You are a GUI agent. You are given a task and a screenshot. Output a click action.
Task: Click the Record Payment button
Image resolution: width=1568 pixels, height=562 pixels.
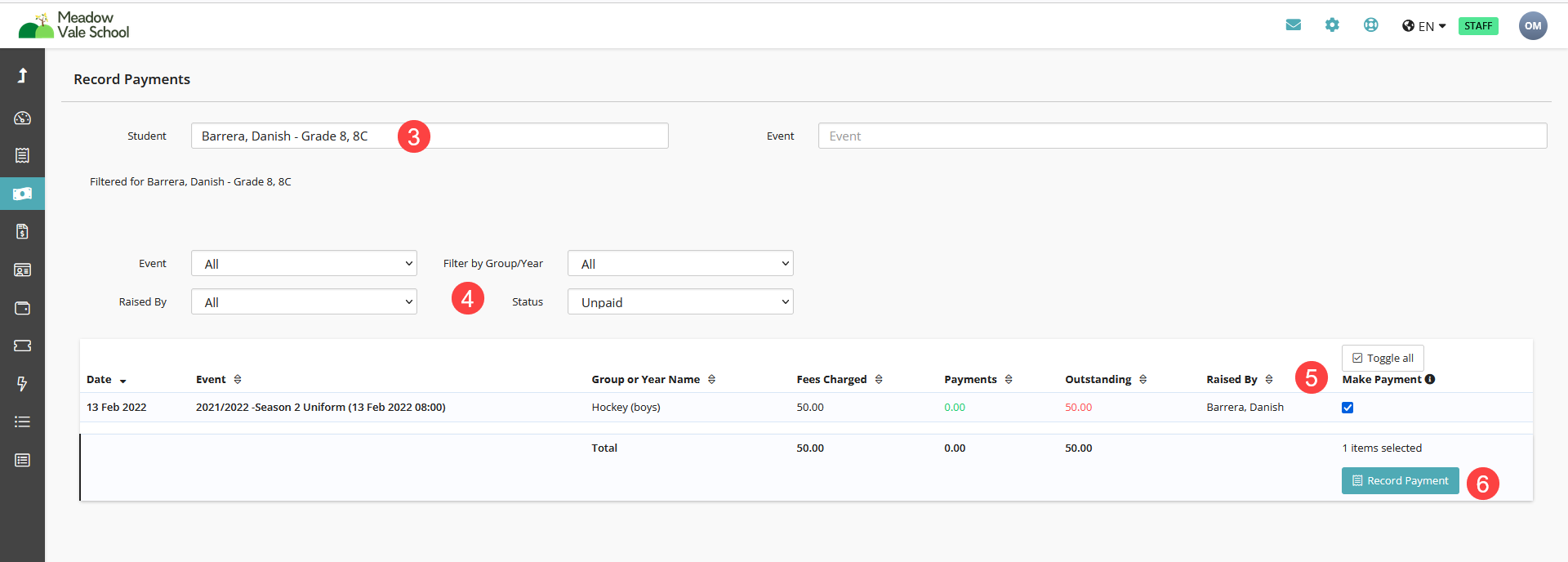tap(1400, 480)
